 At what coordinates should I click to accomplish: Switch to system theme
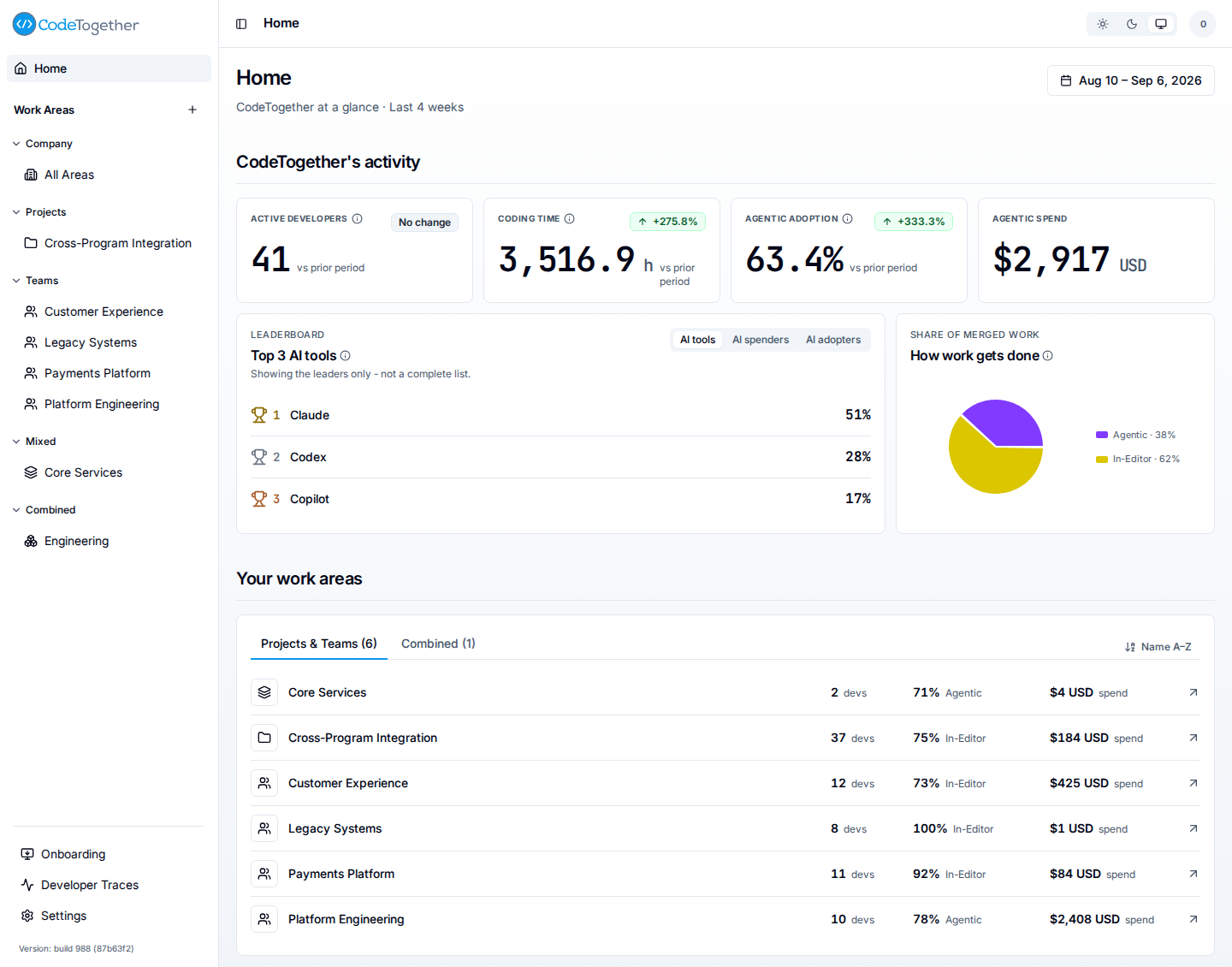[x=1161, y=24]
